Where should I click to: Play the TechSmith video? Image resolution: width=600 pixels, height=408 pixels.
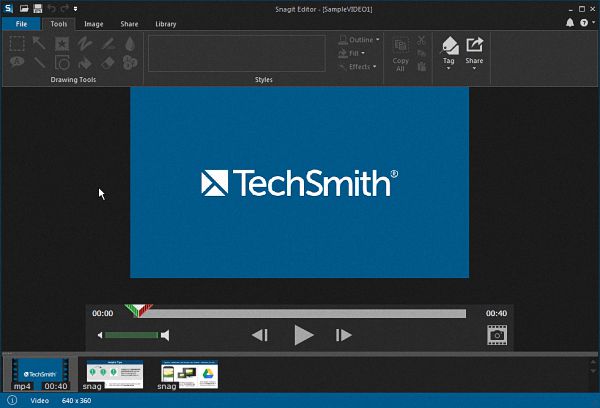pyautogui.click(x=304, y=336)
